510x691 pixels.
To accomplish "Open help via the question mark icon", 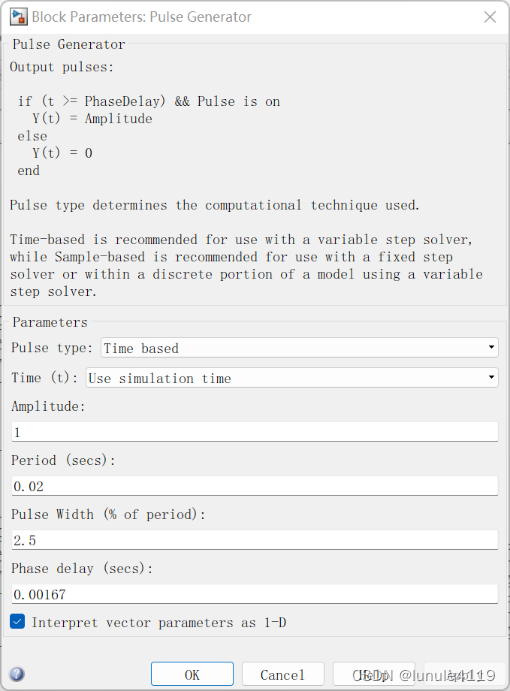I will (x=17, y=674).
